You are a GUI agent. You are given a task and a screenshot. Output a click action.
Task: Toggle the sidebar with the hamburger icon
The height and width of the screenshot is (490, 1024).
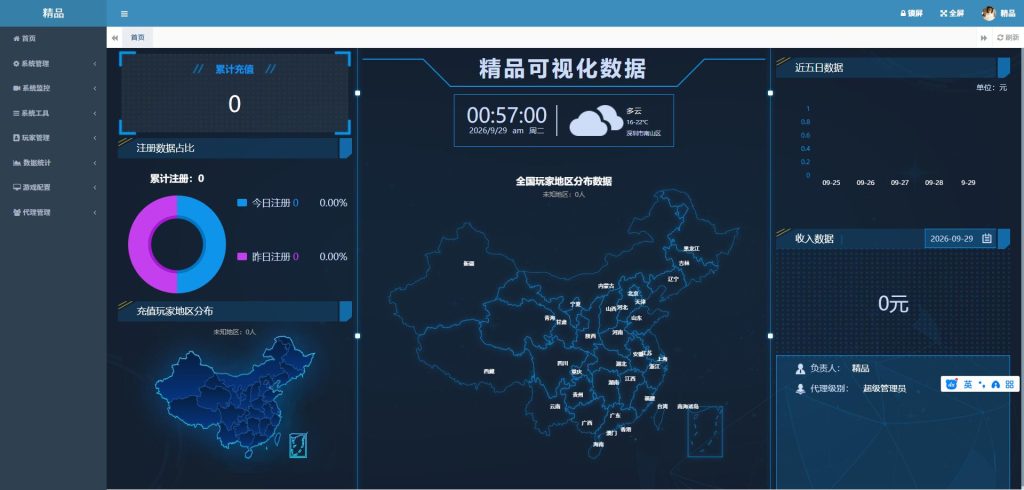tap(124, 14)
